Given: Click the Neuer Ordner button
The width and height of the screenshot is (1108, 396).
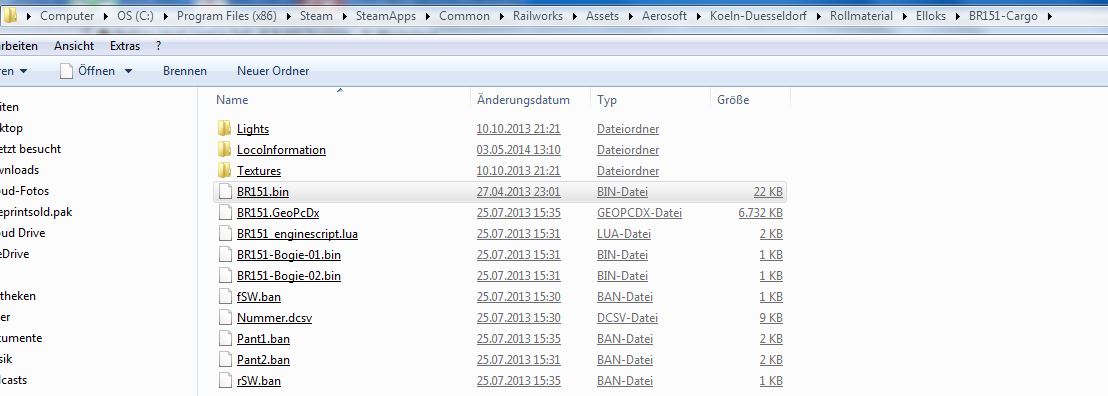Looking at the screenshot, I should pos(273,71).
